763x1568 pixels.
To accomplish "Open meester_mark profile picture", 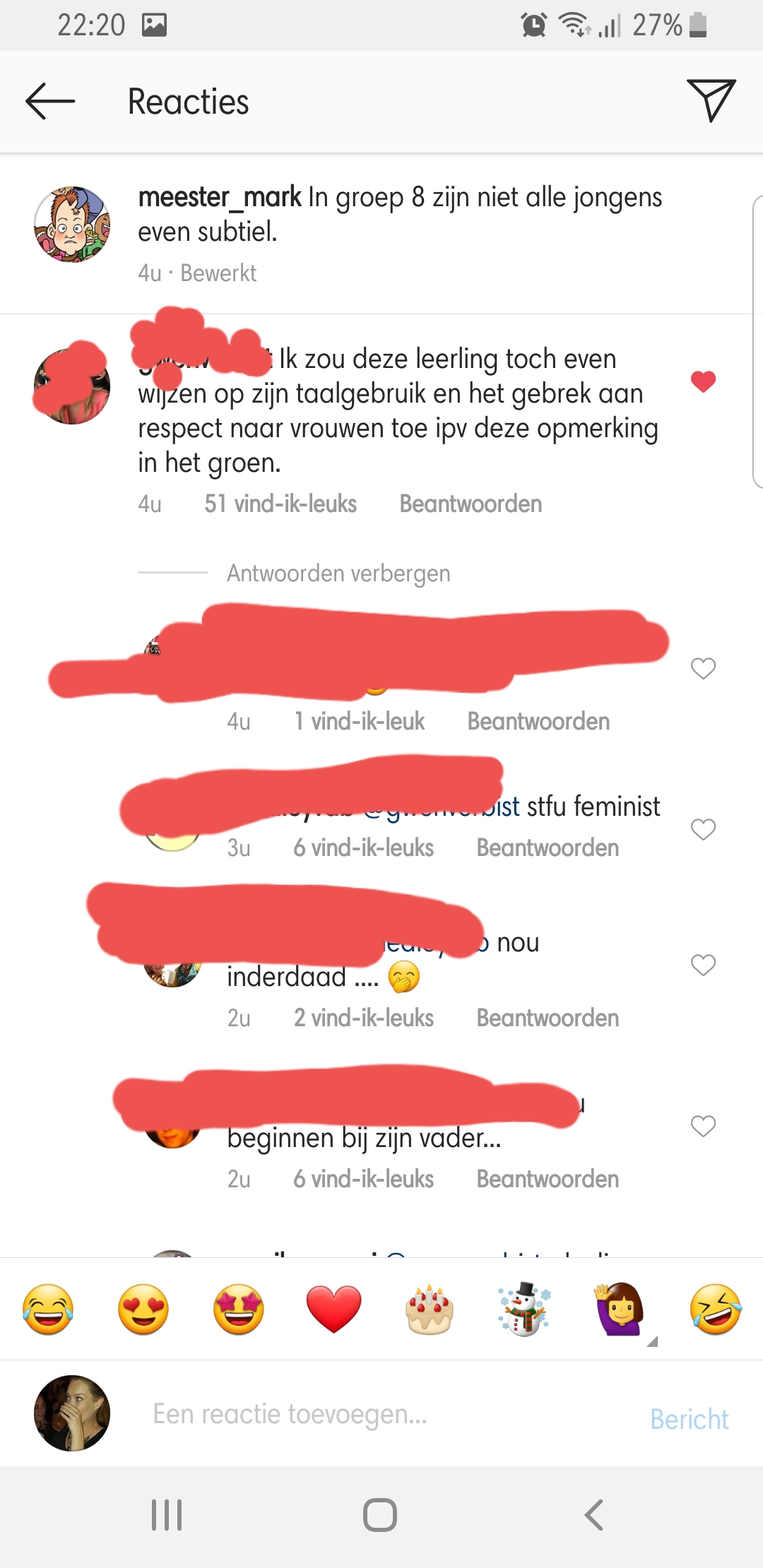I will (72, 225).
